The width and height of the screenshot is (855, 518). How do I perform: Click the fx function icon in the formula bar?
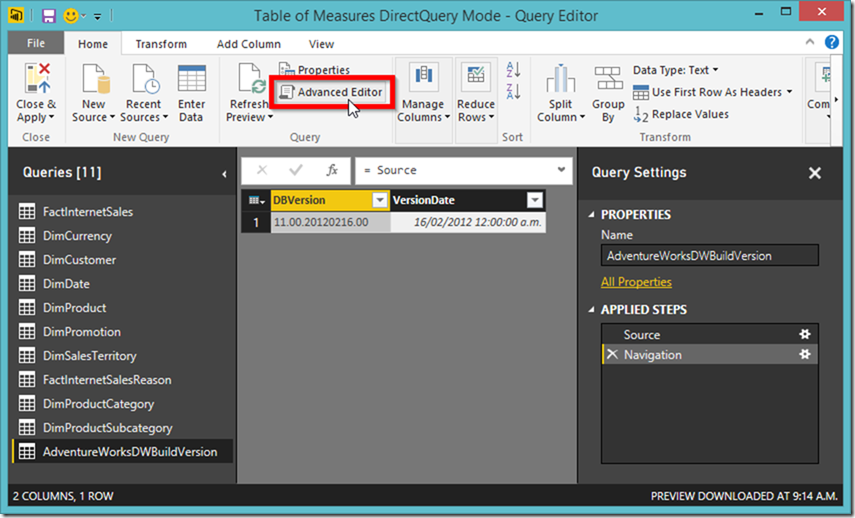click(332, 170)
